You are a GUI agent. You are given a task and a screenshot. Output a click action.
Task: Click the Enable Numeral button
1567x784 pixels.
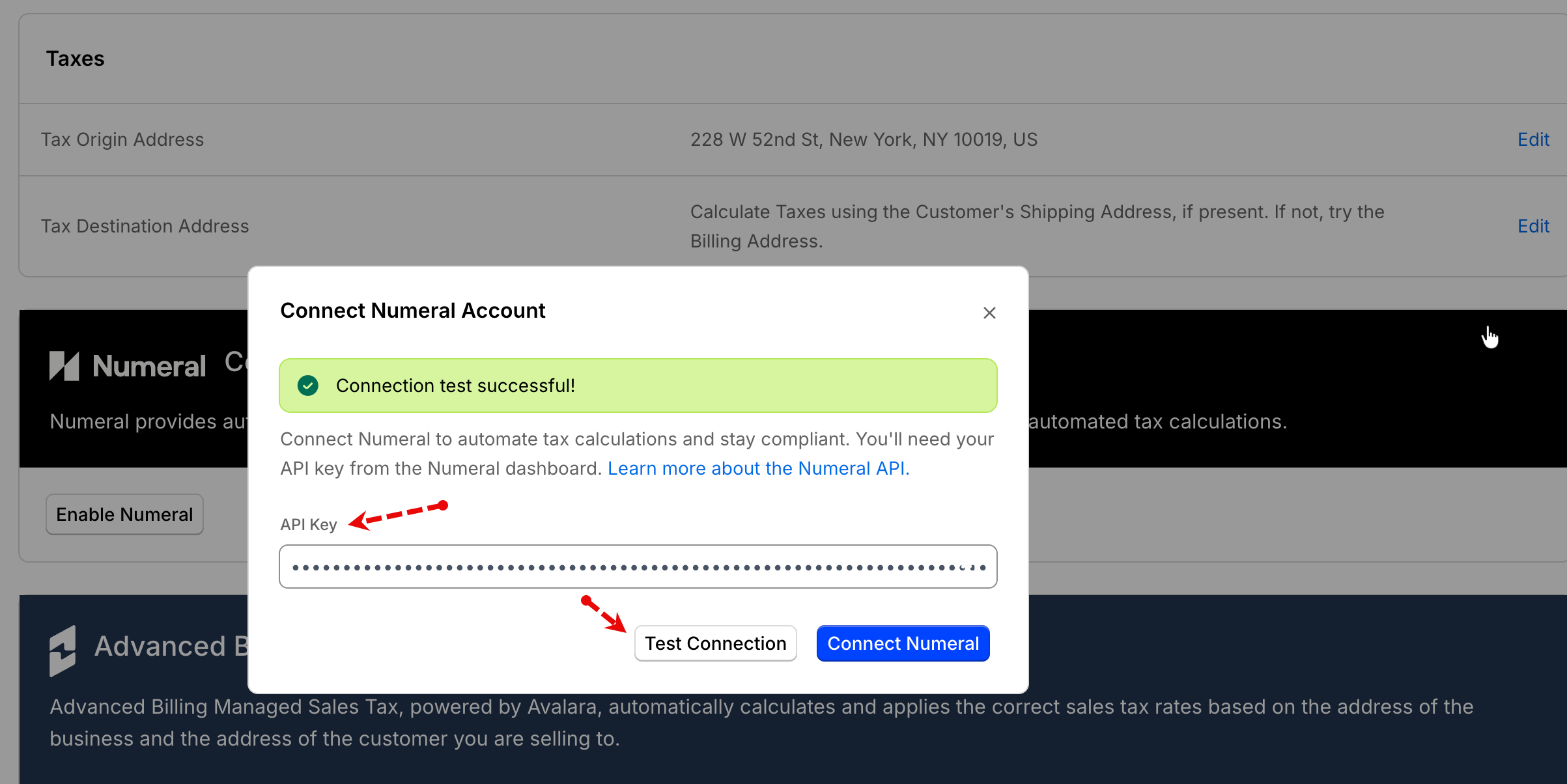124,514
